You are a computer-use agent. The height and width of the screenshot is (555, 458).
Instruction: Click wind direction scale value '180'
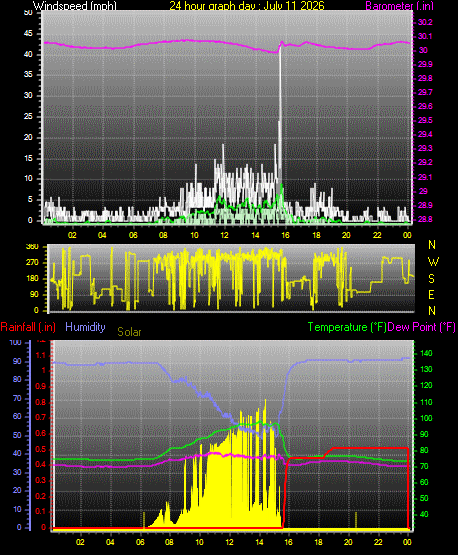pyautogui.click(x=32, y=279)
